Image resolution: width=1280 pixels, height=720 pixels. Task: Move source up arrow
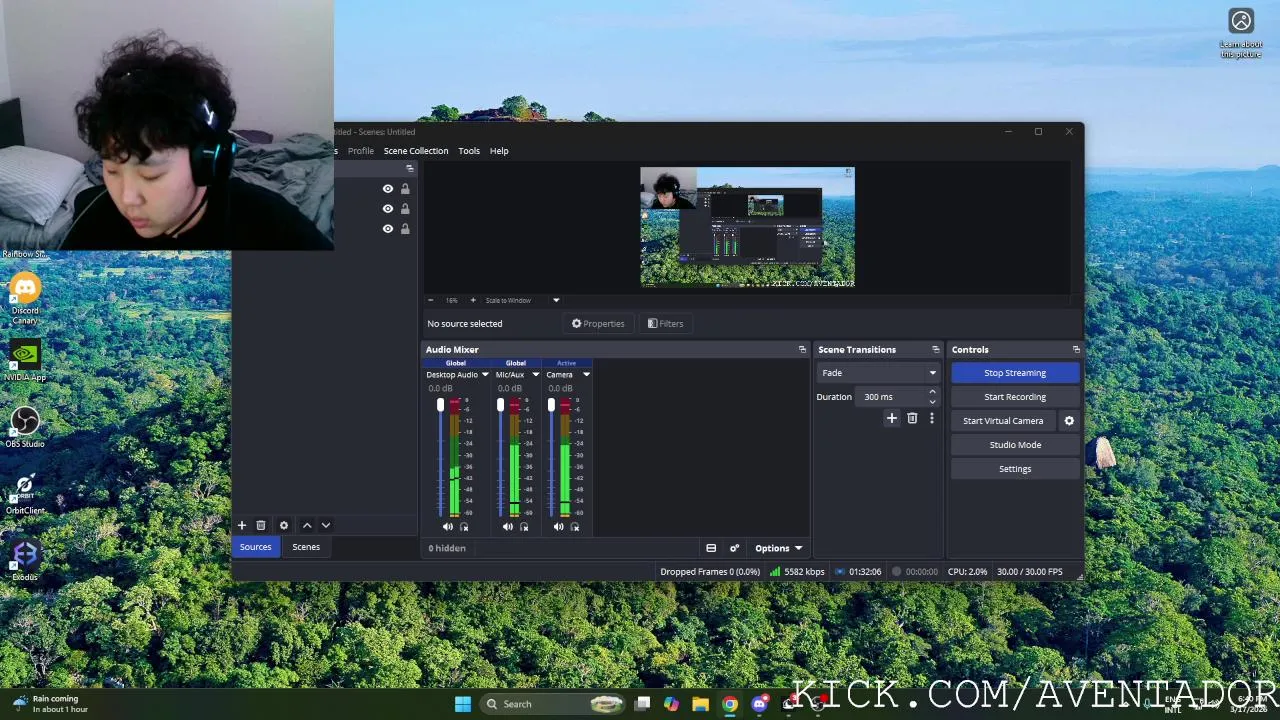coord(307,525)
